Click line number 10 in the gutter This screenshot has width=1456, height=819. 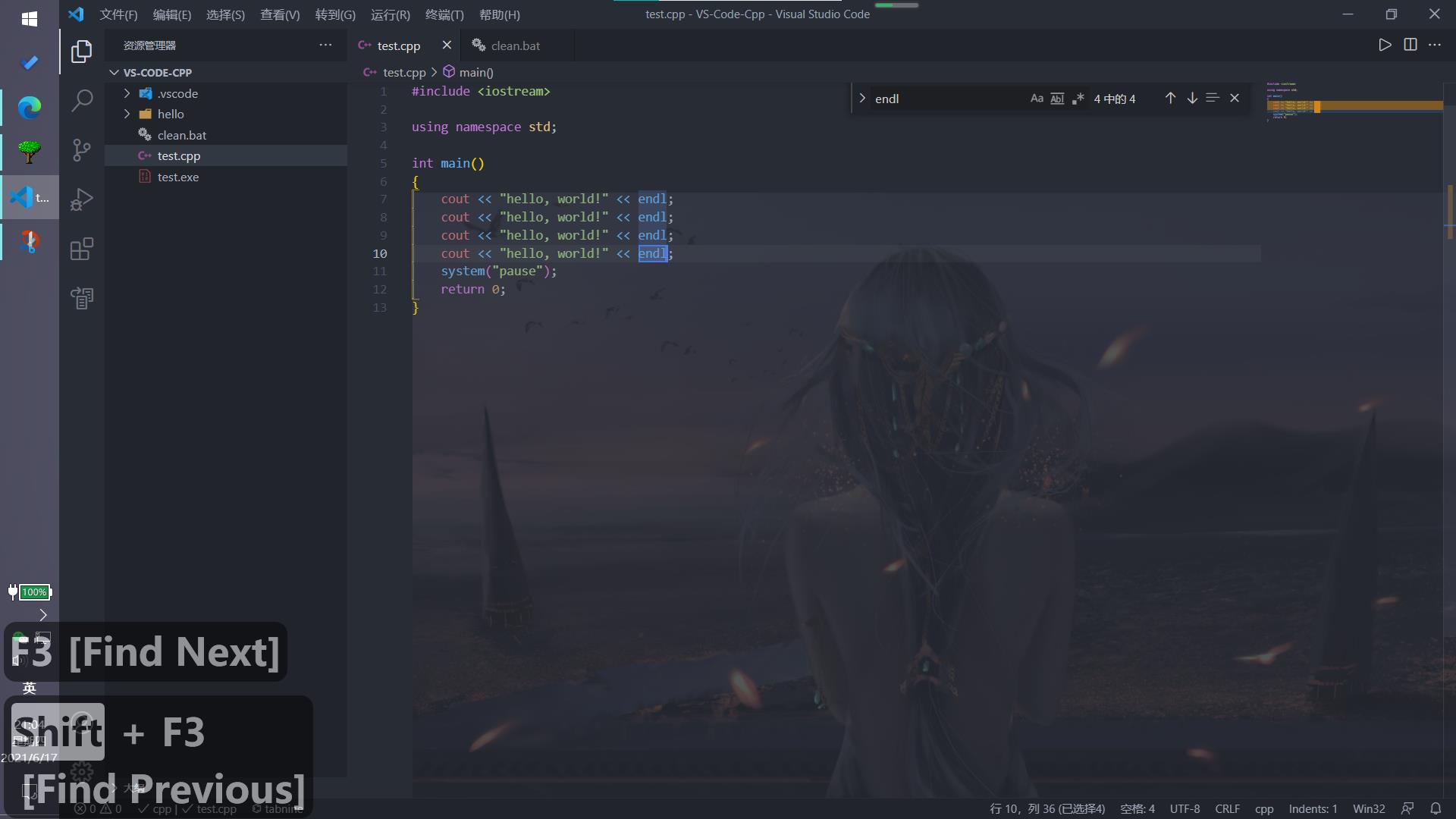tap(380, 253)
